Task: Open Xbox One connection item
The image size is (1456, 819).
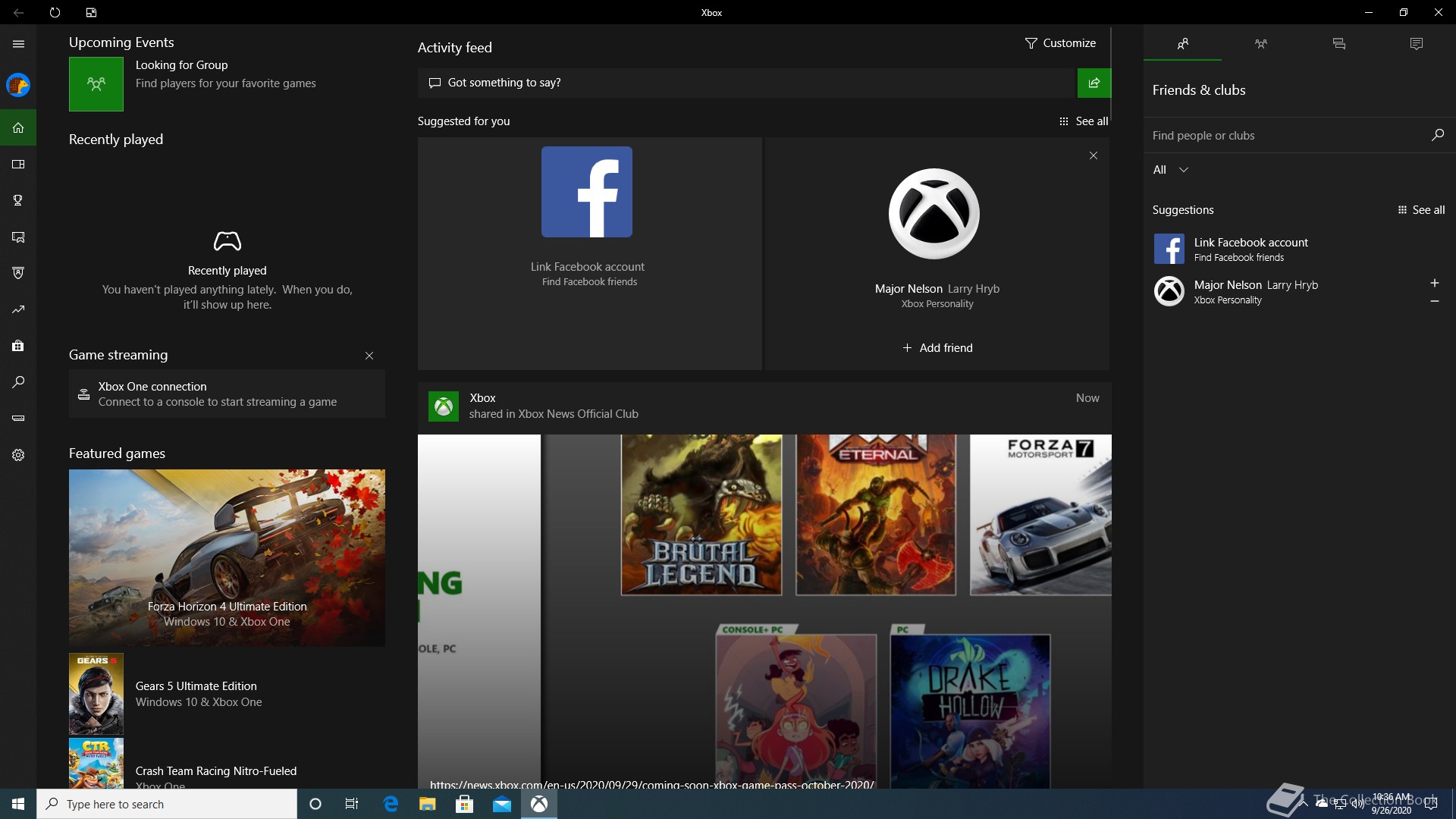Action: [227, 394]
